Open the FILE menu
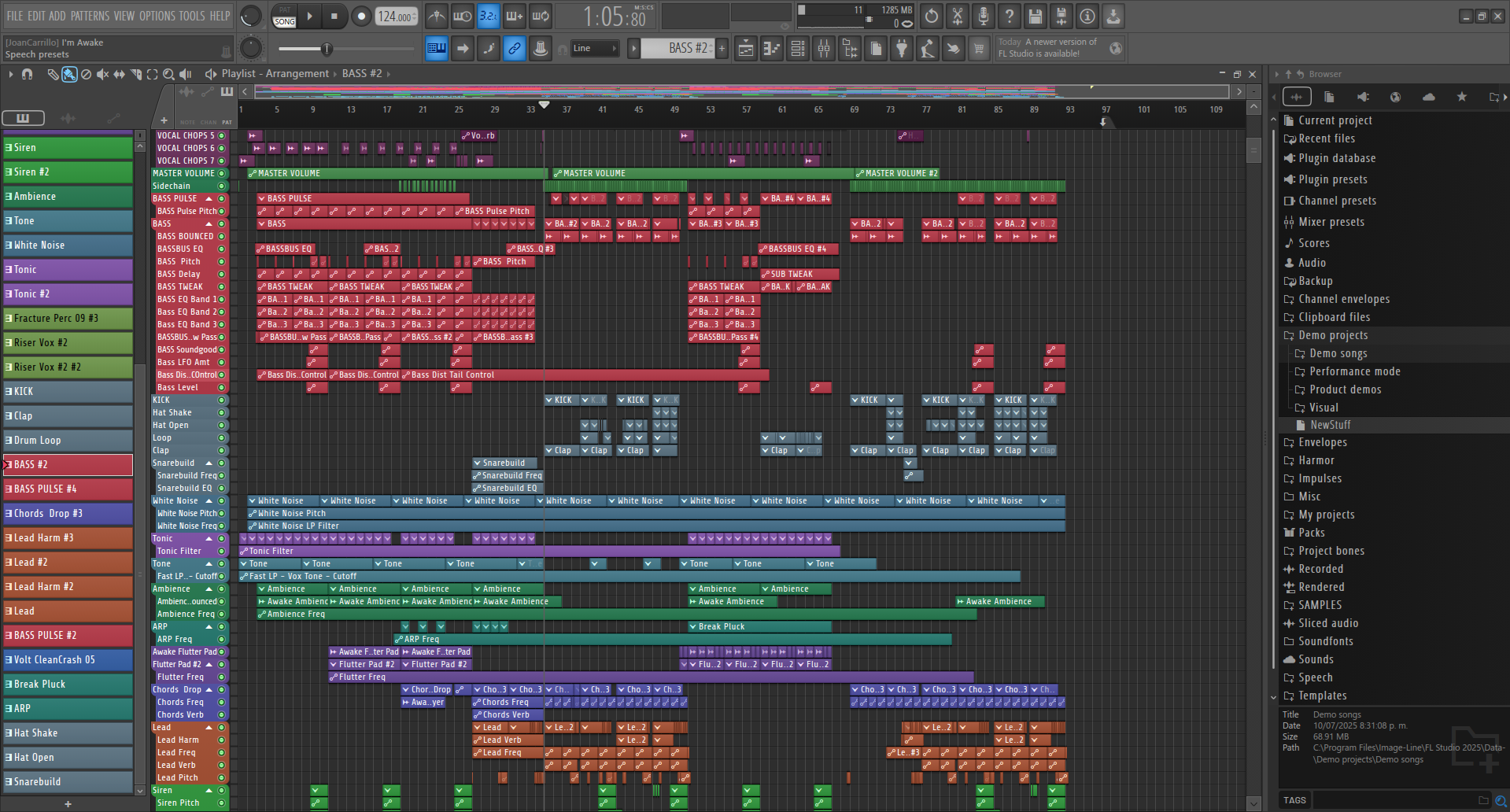Image resolution: width=1510 pixels, height=812 pixels. pos(15,16)
